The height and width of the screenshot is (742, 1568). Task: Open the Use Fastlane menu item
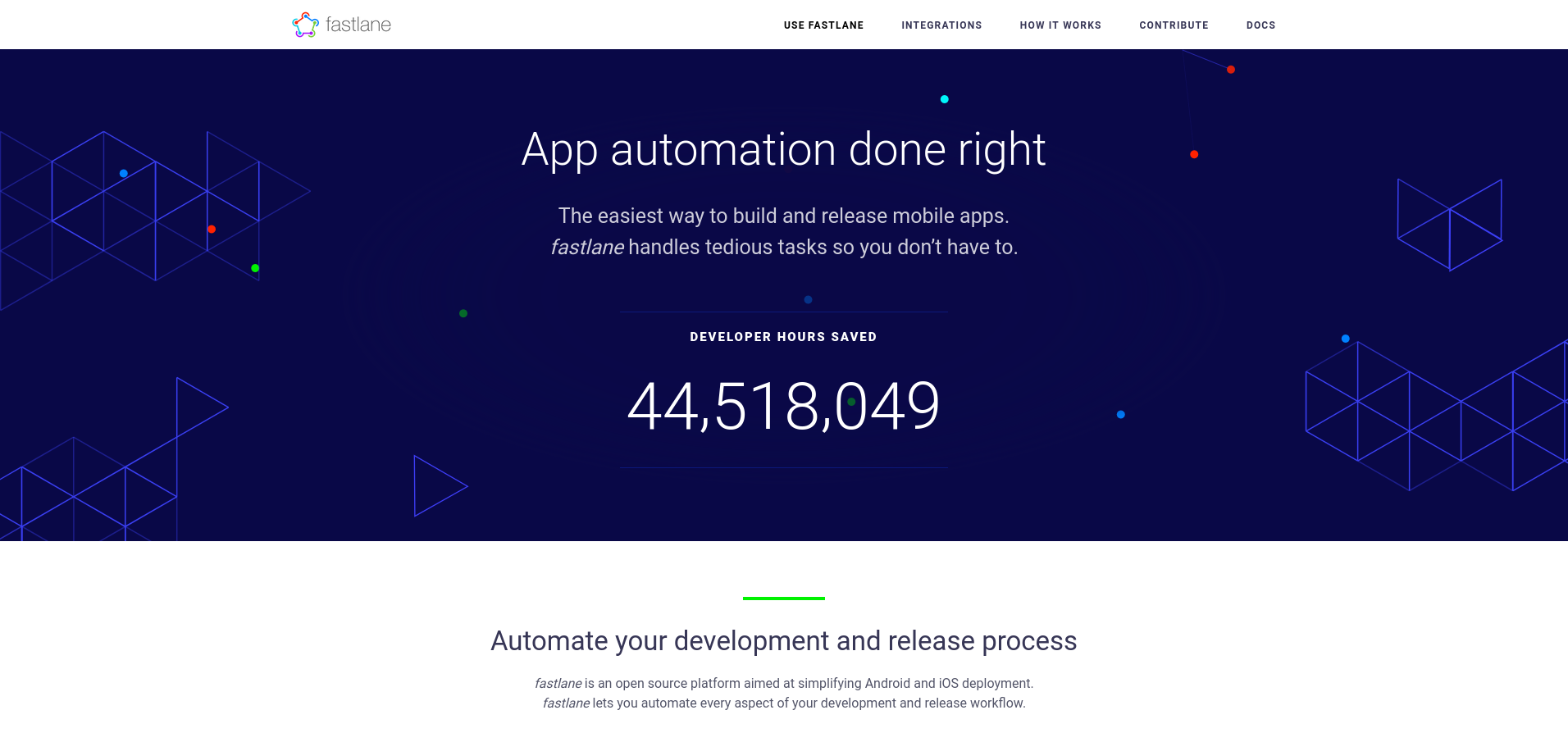823,25
